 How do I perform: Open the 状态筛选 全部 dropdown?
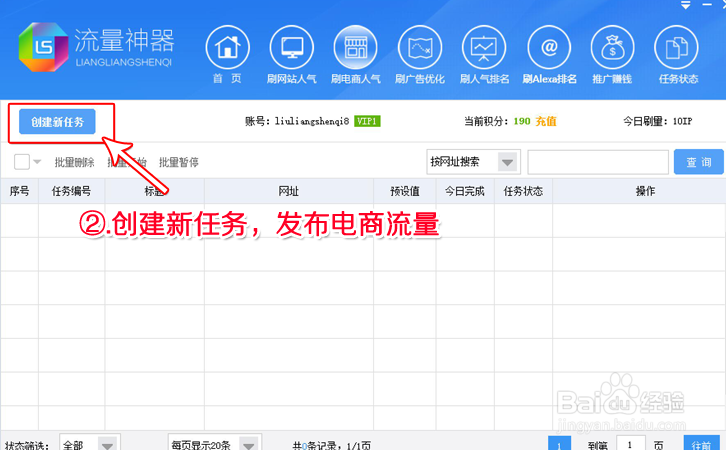(x=90, y=445)
